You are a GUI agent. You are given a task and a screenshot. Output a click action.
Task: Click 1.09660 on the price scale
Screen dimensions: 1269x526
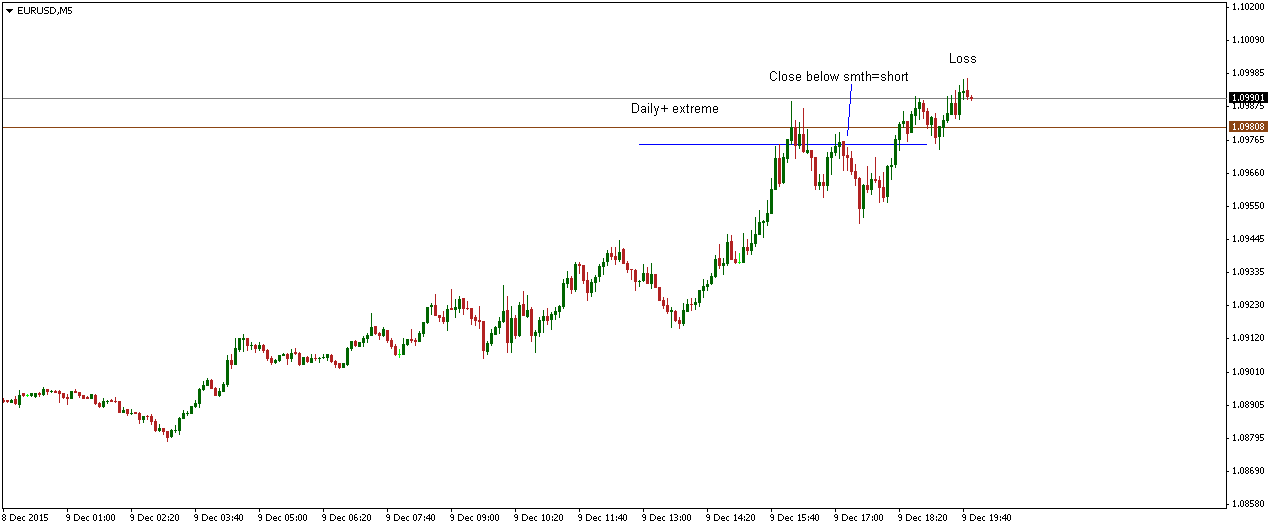tap(1247, 173)
